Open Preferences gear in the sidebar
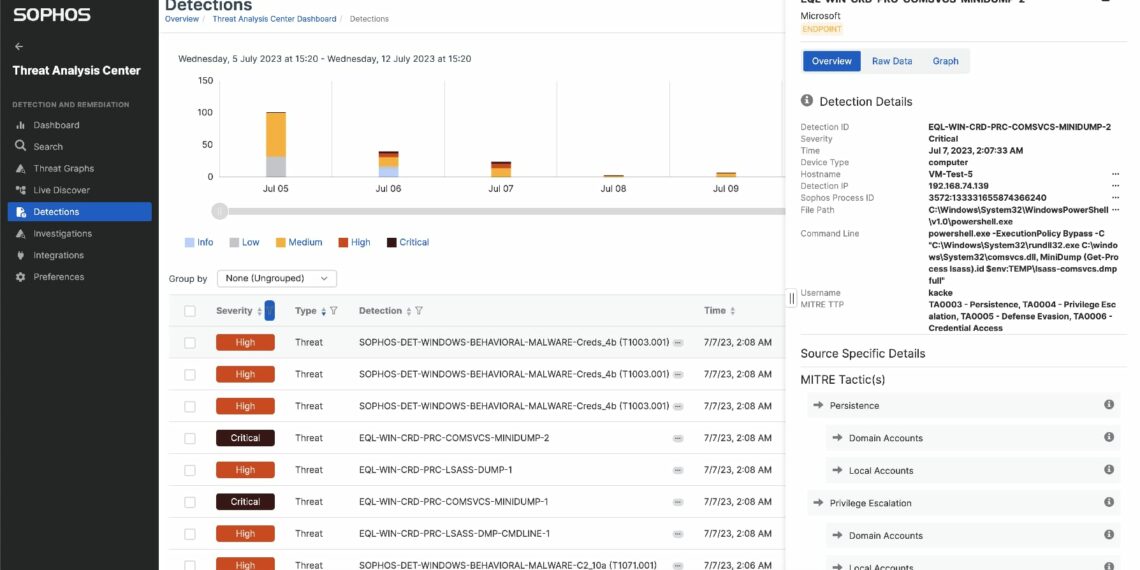Screen dimensions: 1140x570 58,277
